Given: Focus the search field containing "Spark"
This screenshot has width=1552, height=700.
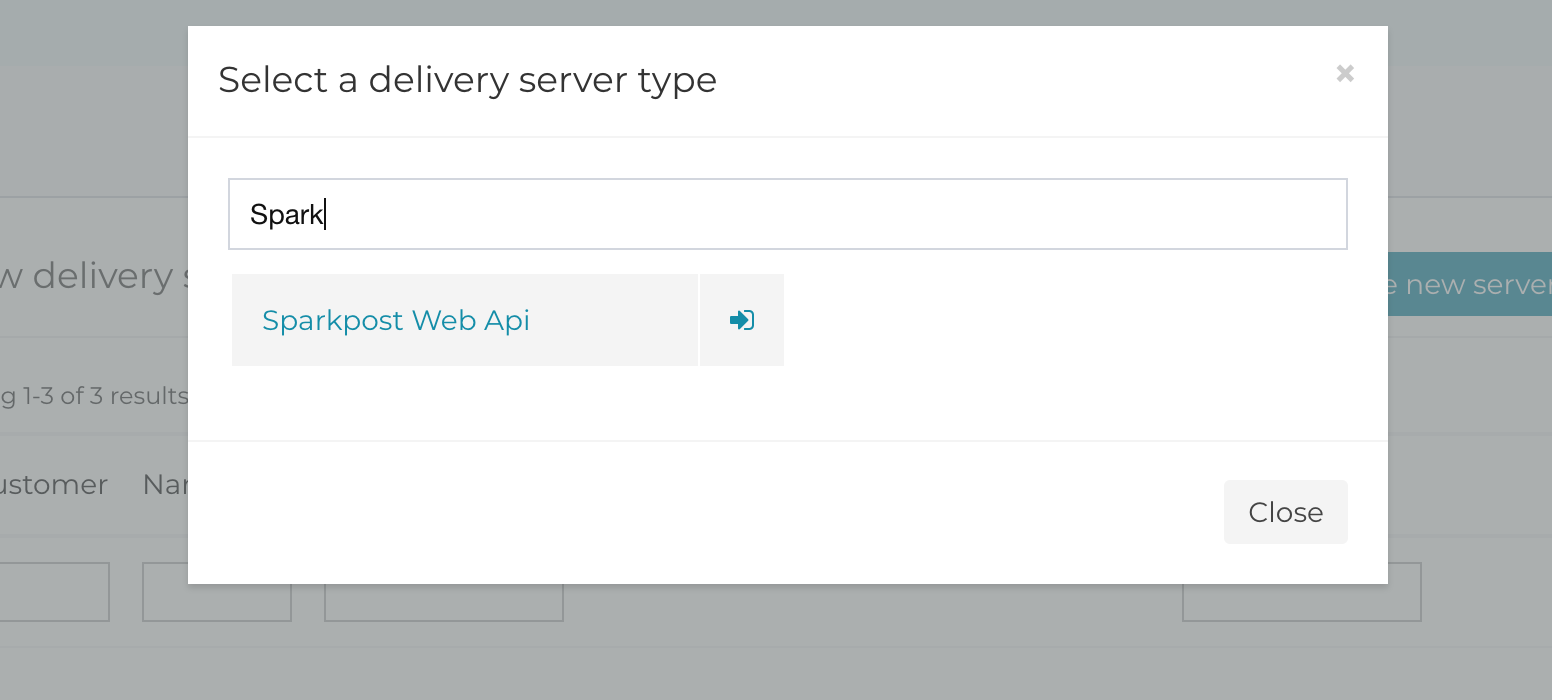Looking at the screenshot, I should point(788,214).
